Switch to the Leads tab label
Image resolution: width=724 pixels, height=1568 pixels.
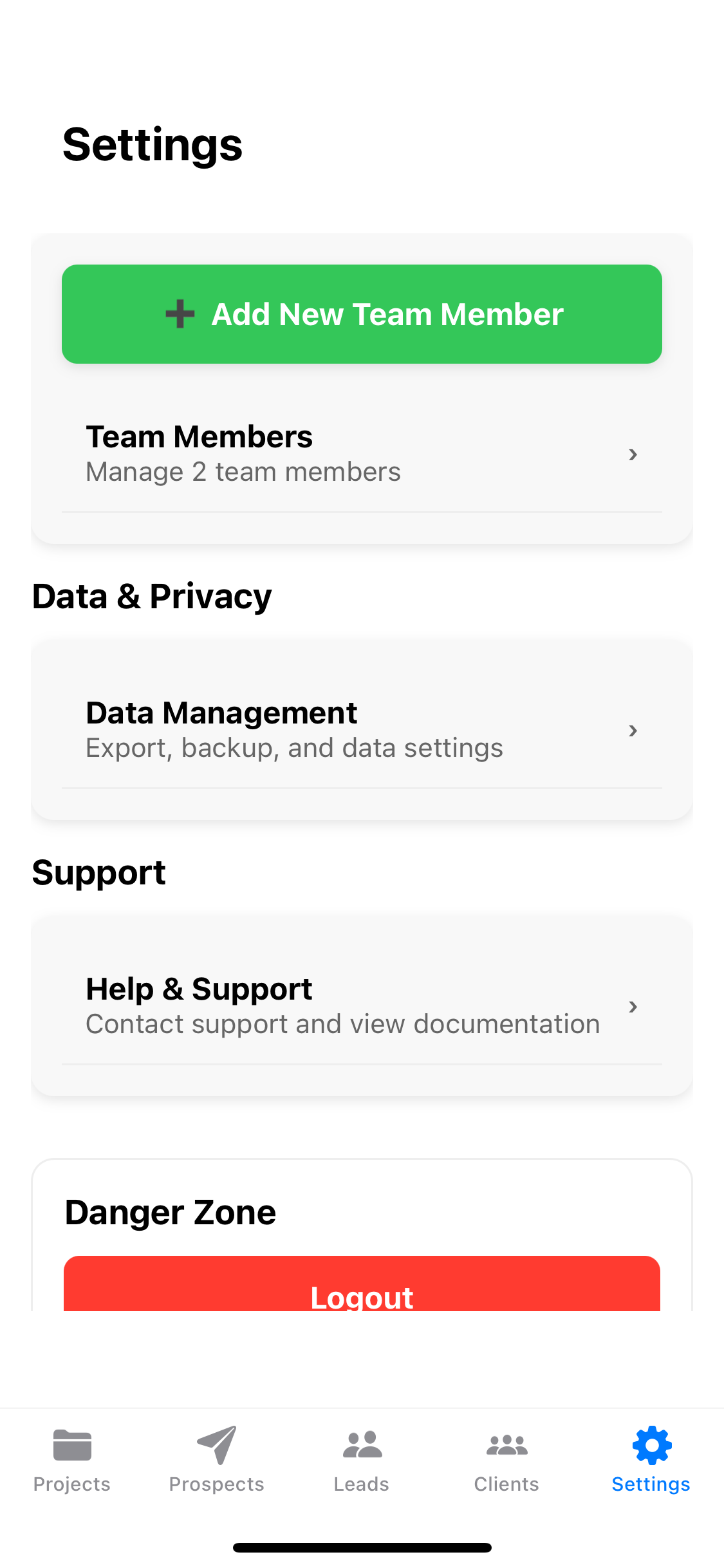coord(362,1484)
